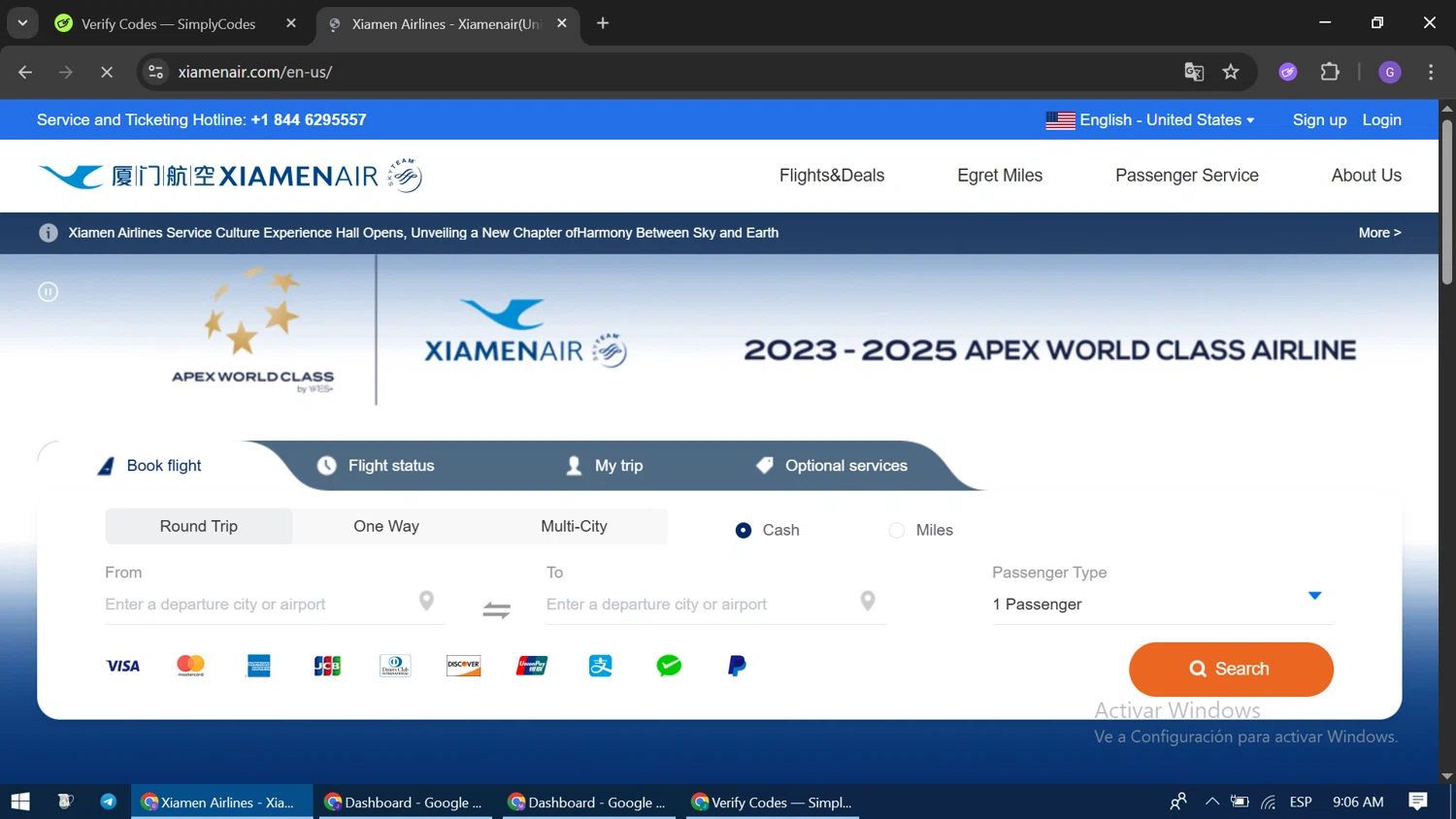Viewport: 1456px width, 819px height.
Task: Open Google Translate in address bar
Action: click(1194, 72)
